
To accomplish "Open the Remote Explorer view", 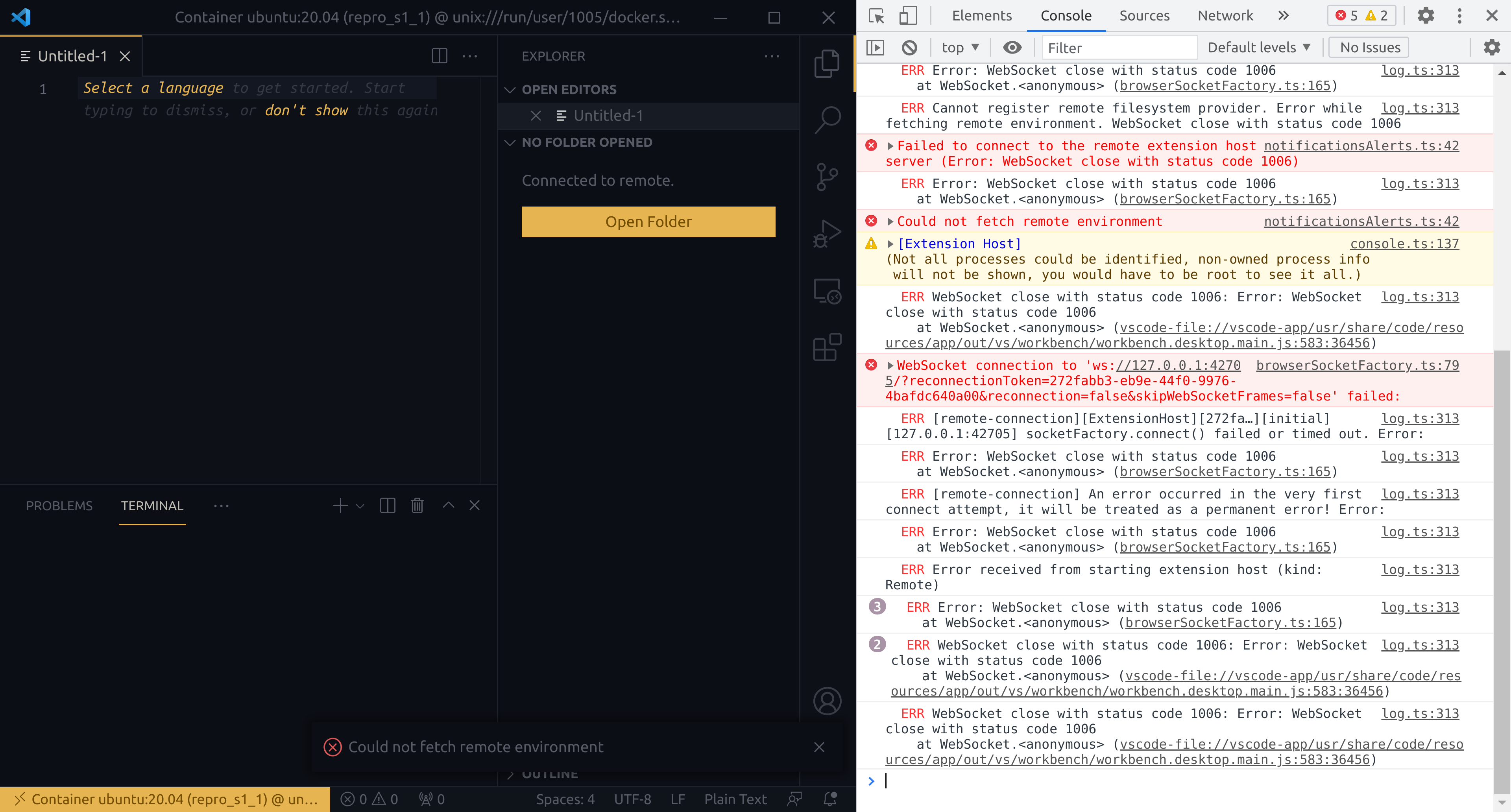I will (x=827, y=290).
